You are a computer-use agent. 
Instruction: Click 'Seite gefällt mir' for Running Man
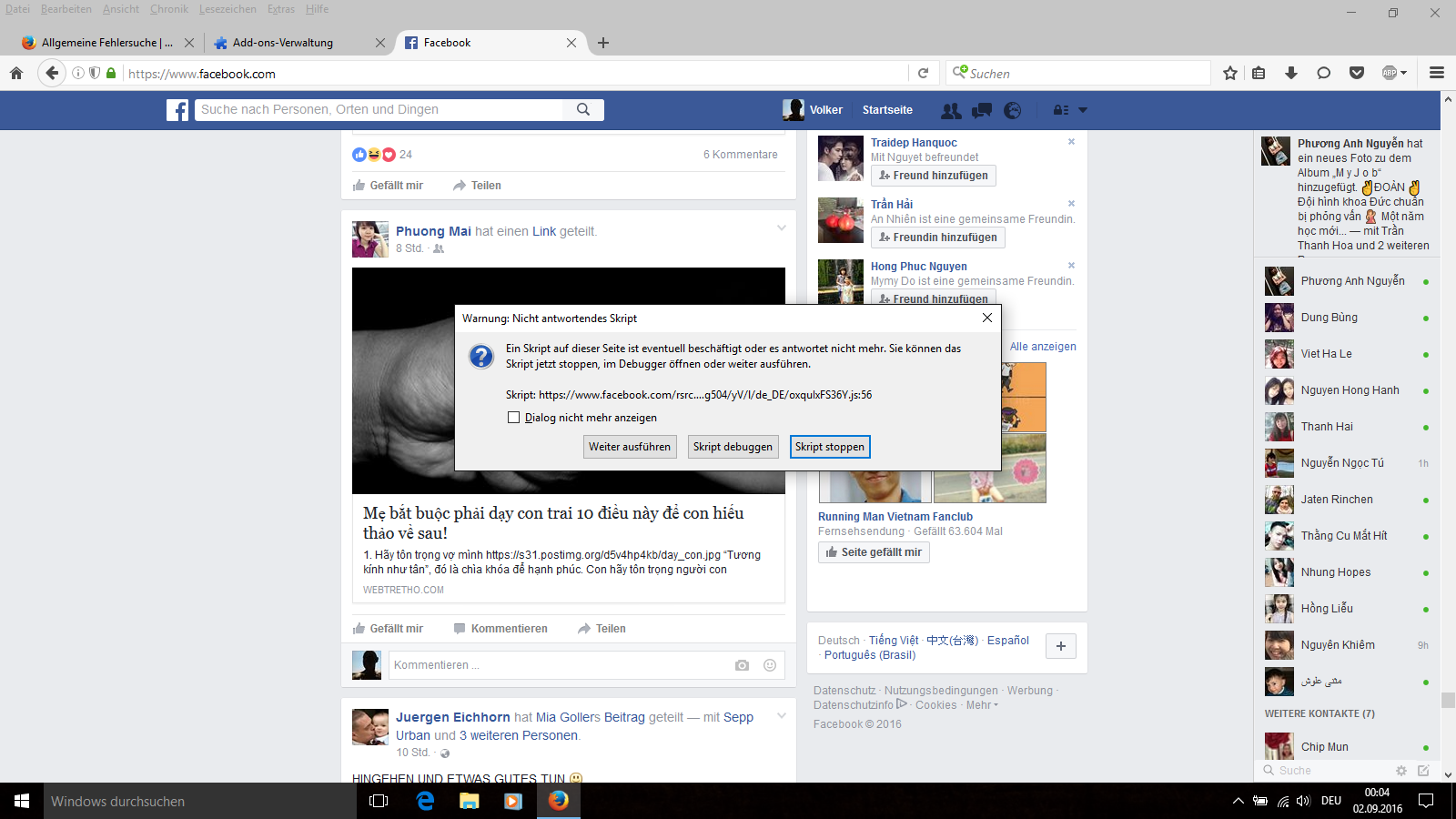pos(874,552)
